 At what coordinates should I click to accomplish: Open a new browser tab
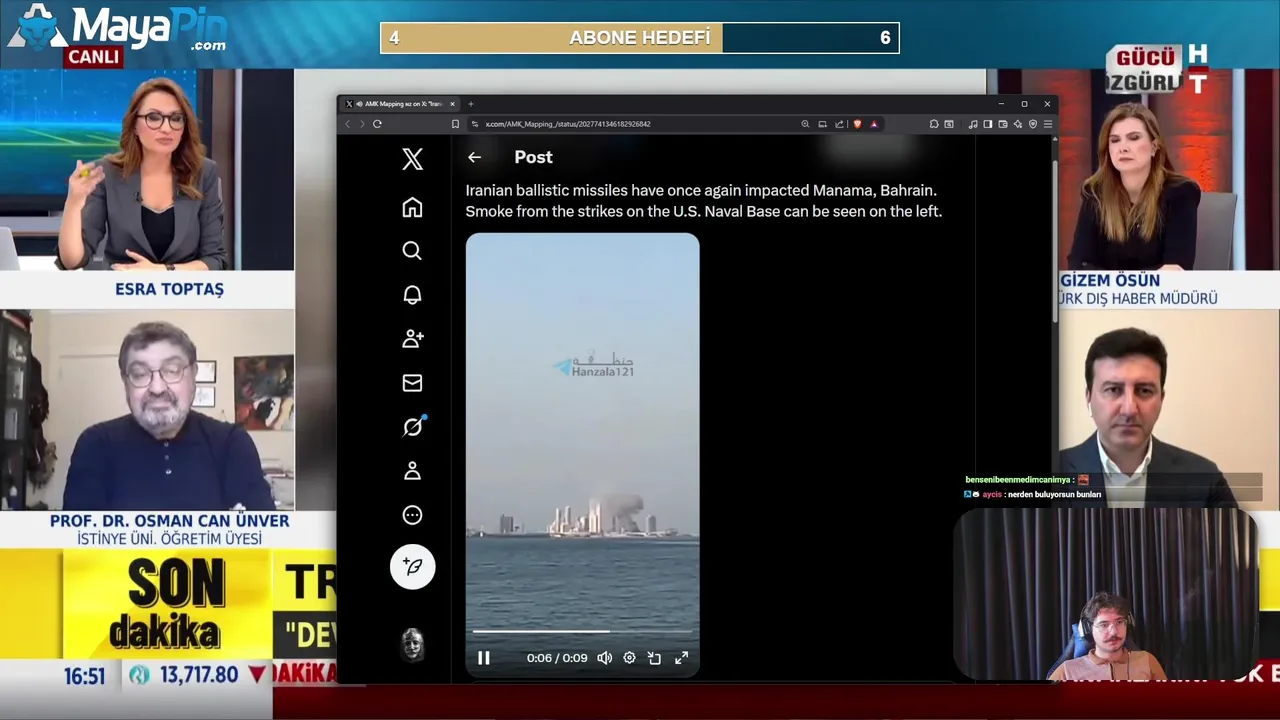point(471,104)
